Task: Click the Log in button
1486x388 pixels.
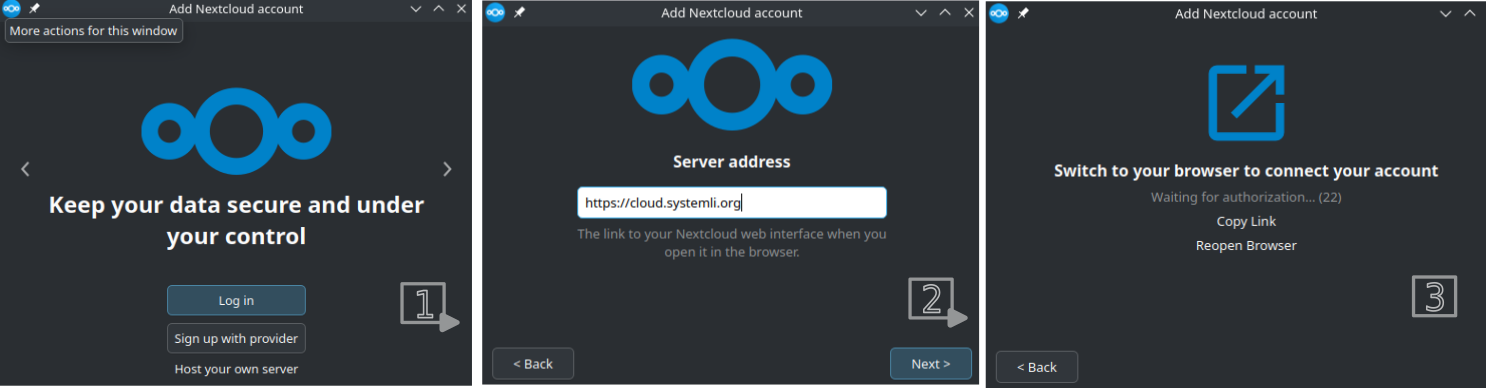Action: [236, 300]
